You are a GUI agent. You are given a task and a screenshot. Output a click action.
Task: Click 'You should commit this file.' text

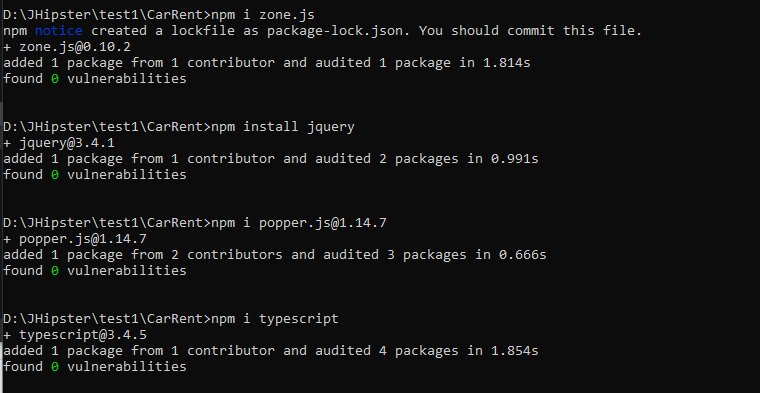point(530,31)
